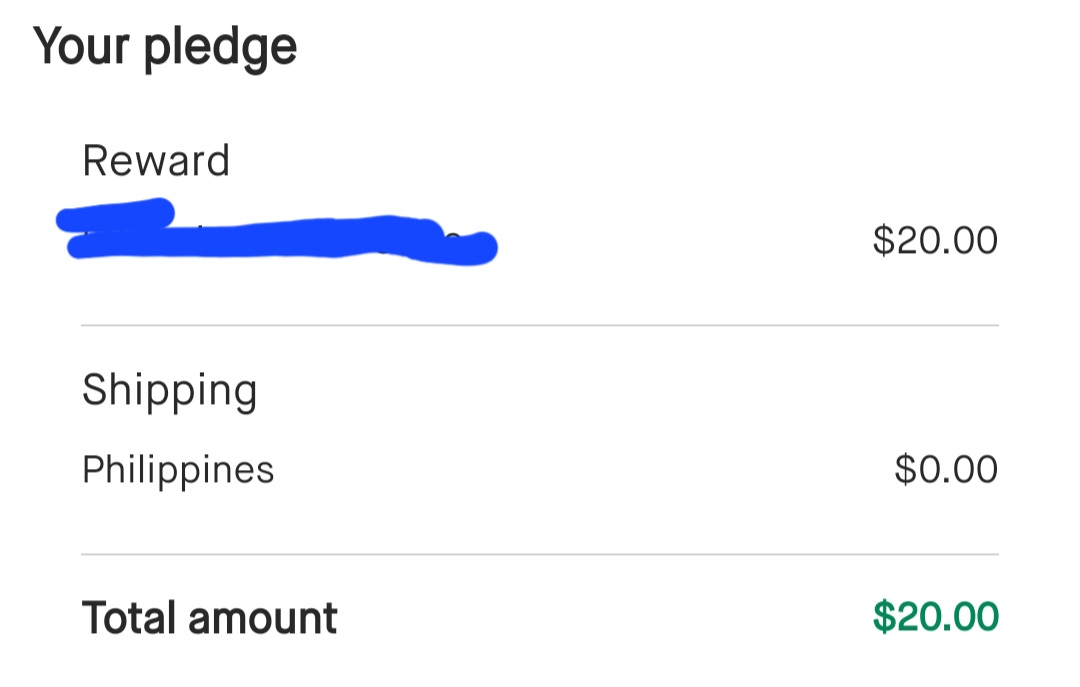Click the dollar sign in the green total
The image size is (1080, 687).
[883, 617]
